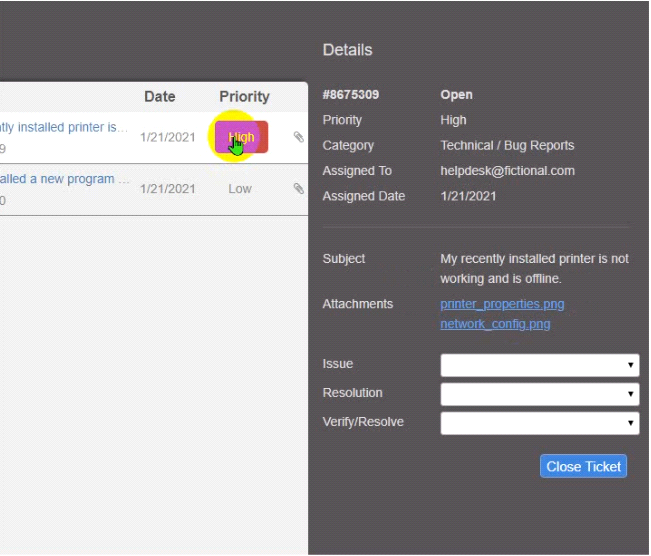
Task: Click the Resolution dropdown arrow
Action: pyautogui.click(x=630, y=394)
